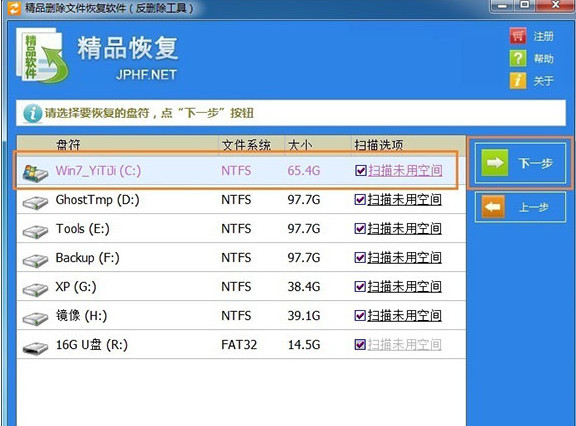Click the 注册 register link text

[x=543, y=36]
